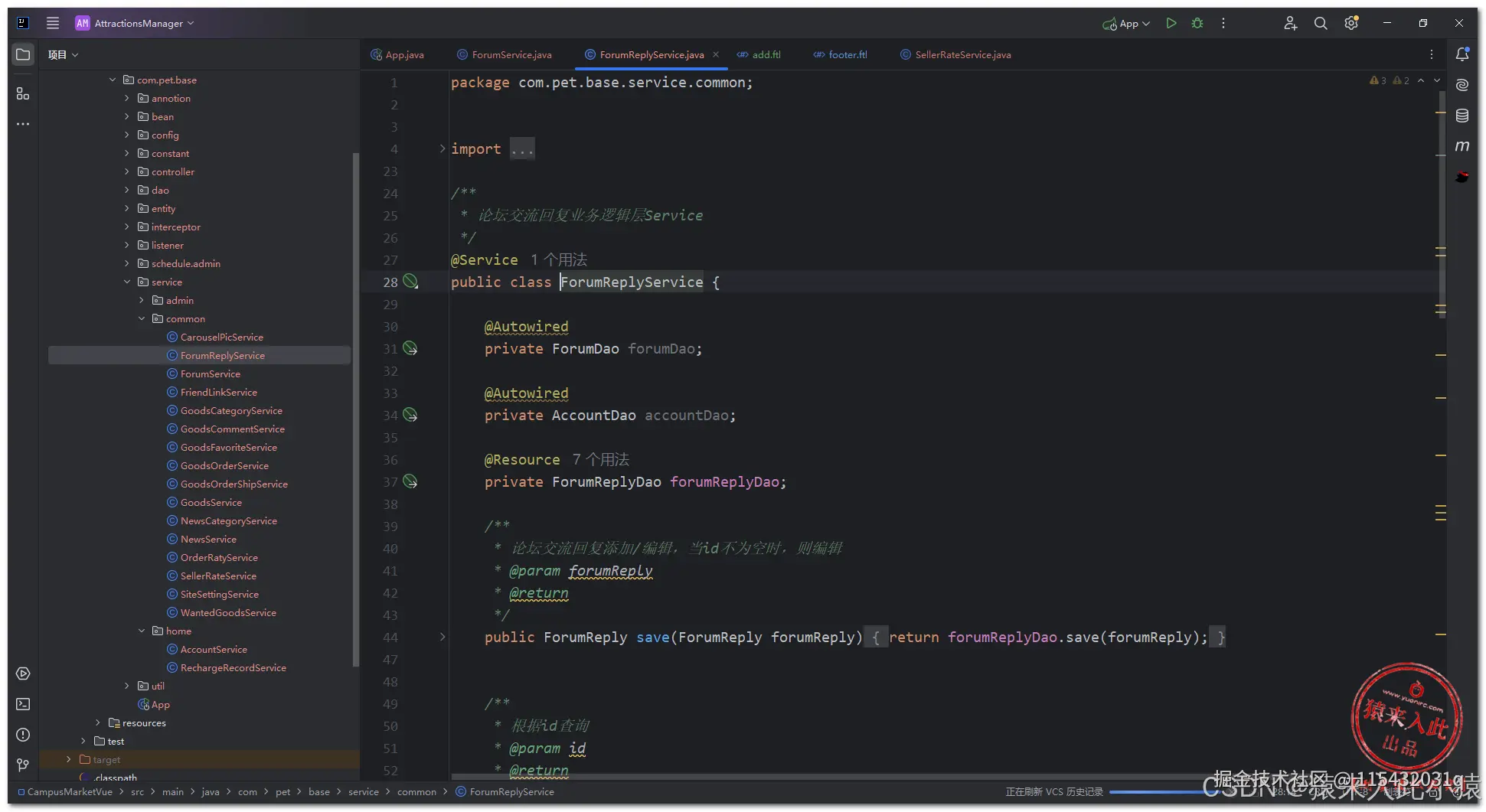Open the Git version control panel
Image resolution: width=1486 pixels, height=812 pixels.
click(23, 765)
